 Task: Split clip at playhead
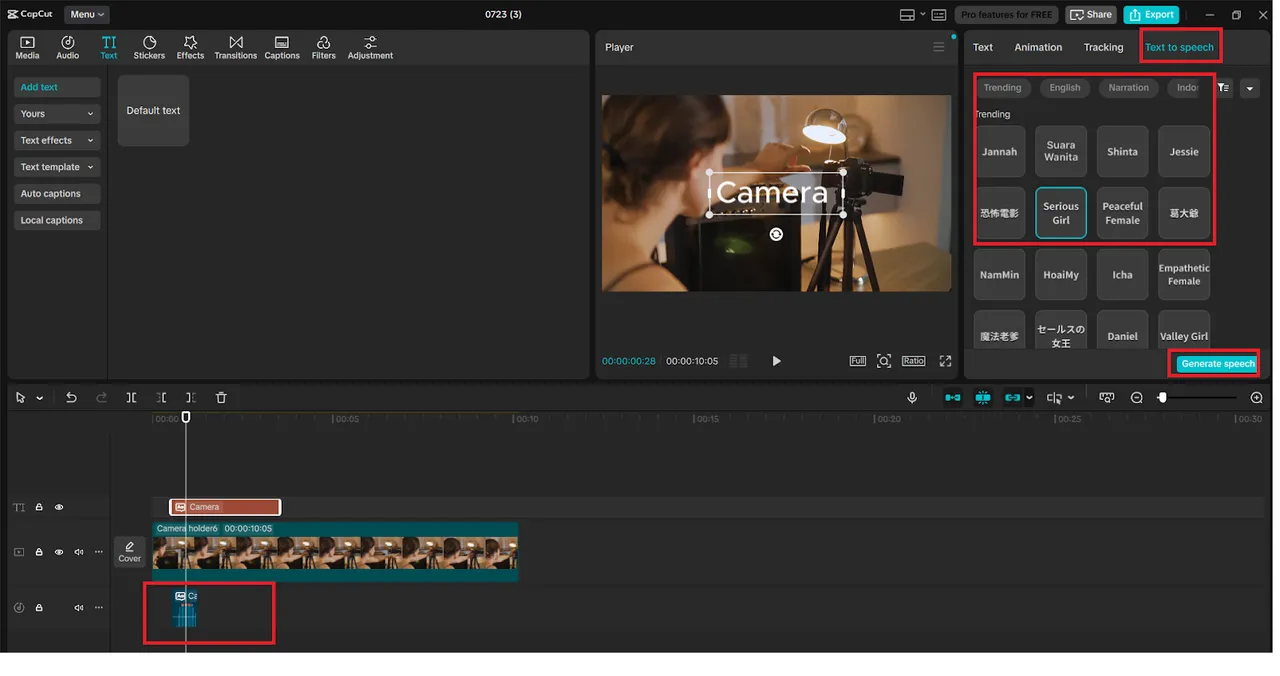(x=131, y=397)
